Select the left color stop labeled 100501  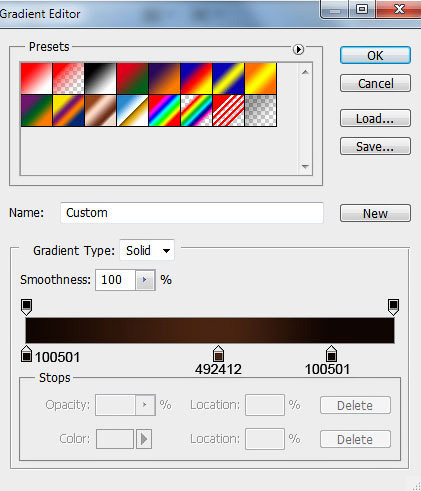click(26, 354)
